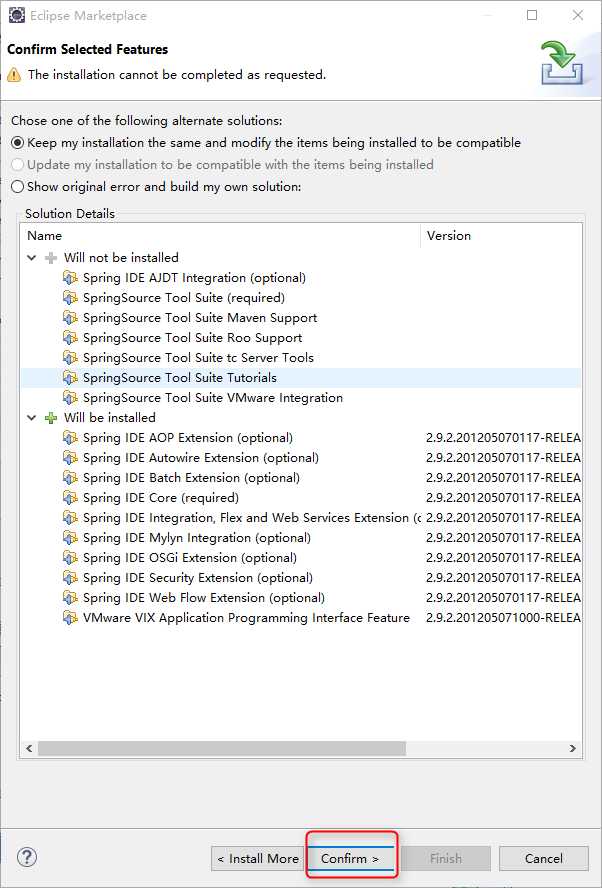Click the Version column header
Viewport: 602px width, 888px height.
[501, 236]
